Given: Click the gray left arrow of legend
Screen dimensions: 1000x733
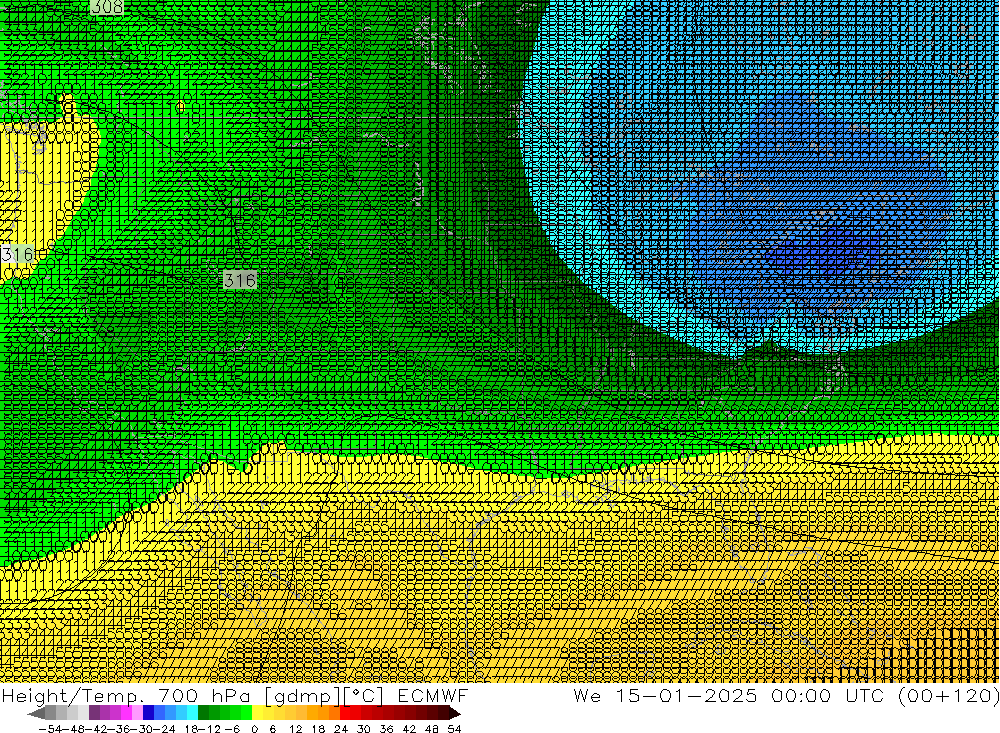Looking at the screenshot, I should [x=36, y=713].
